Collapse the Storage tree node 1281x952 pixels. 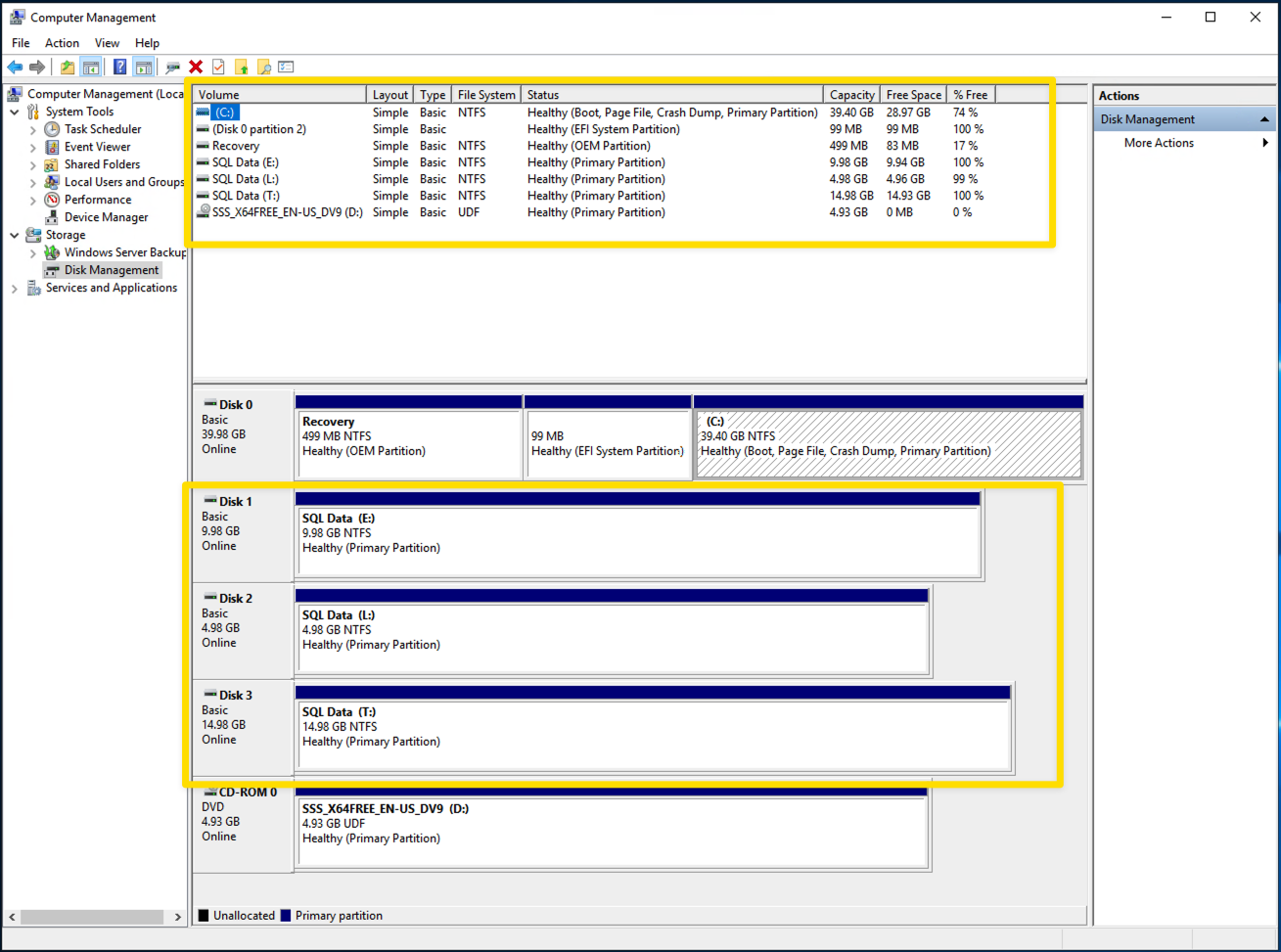click(x=15, y=236)
